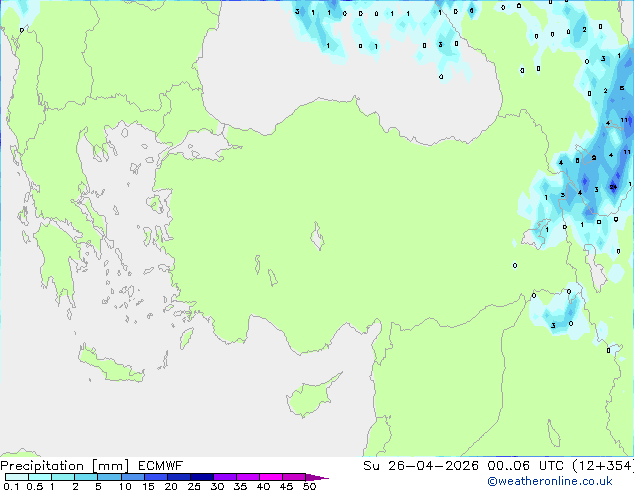This screenshot has width=634, height=490.
Task: Select the 25–30 mm navy swatch
Action: (x=201, y=477)
